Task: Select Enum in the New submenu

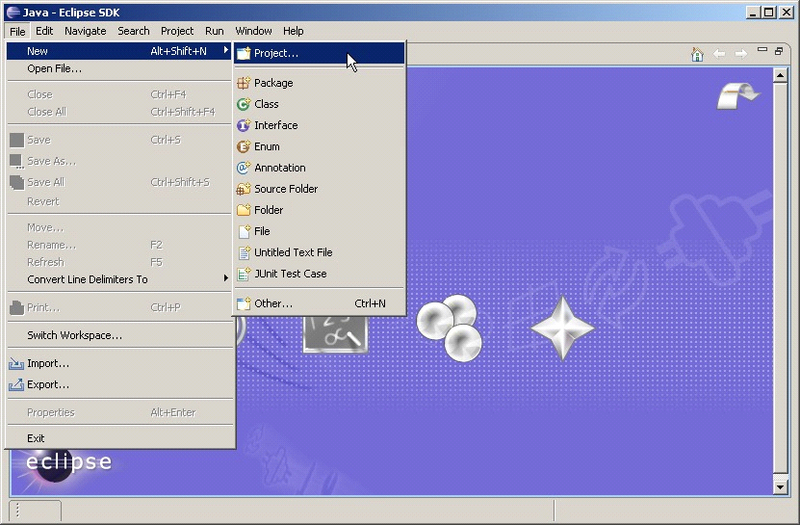Action: pyautogui.click(x=319, y=146)
